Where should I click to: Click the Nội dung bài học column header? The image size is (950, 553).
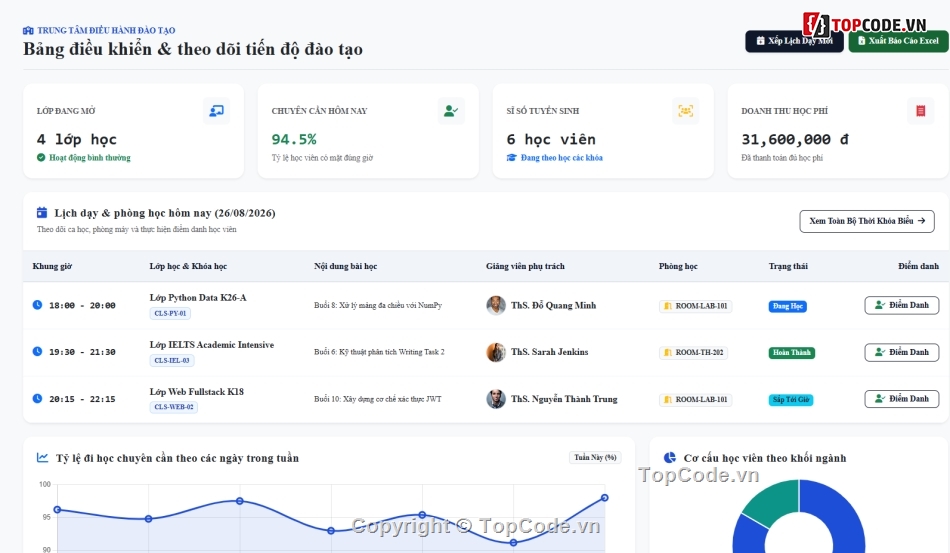coord(345,266)
